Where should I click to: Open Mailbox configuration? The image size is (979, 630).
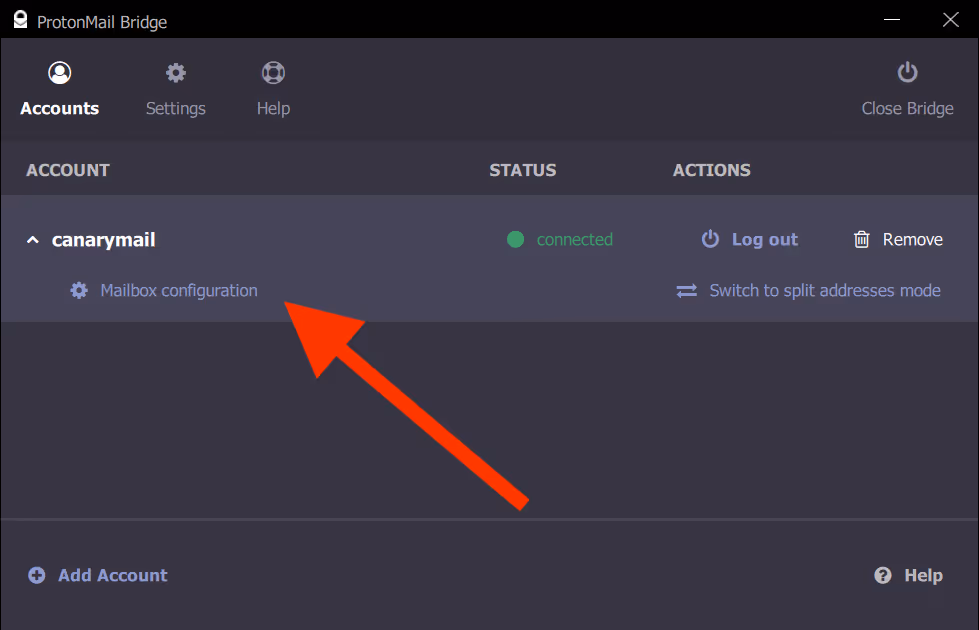tap(164, 290)
